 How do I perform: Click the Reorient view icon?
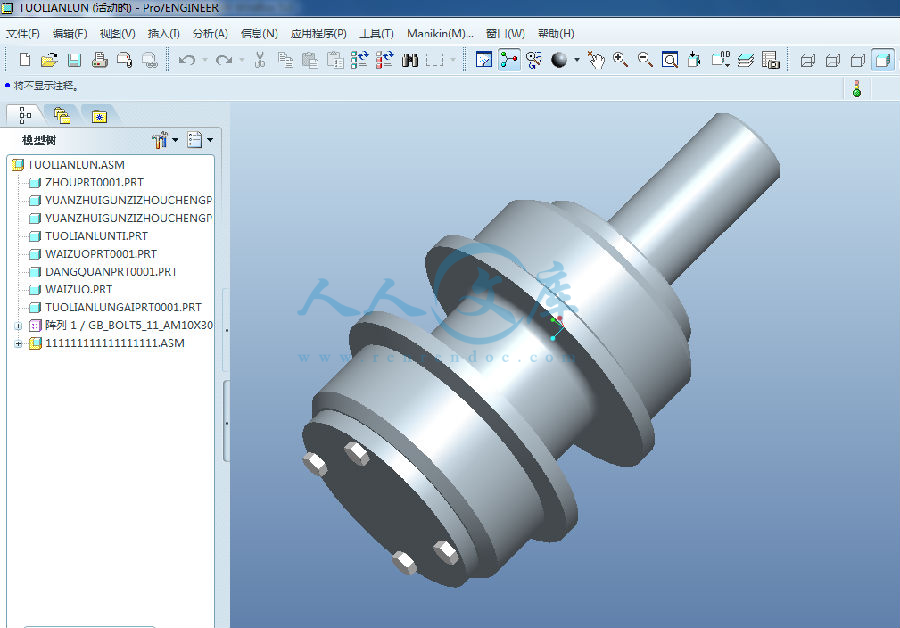(x=695, y=60)
